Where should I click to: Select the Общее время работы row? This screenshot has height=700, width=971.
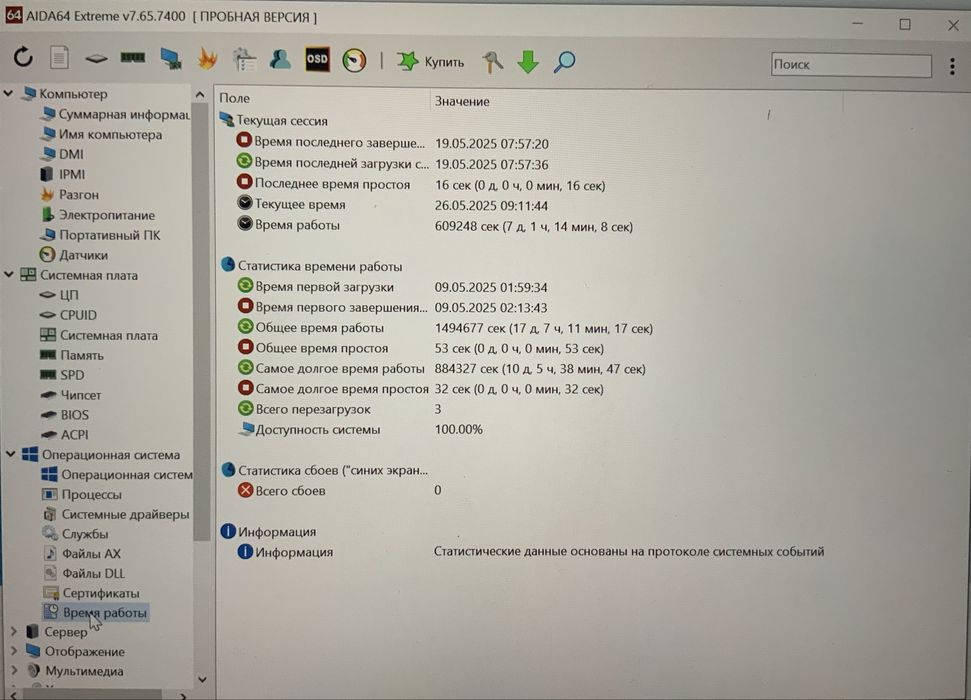coord(445,328)
